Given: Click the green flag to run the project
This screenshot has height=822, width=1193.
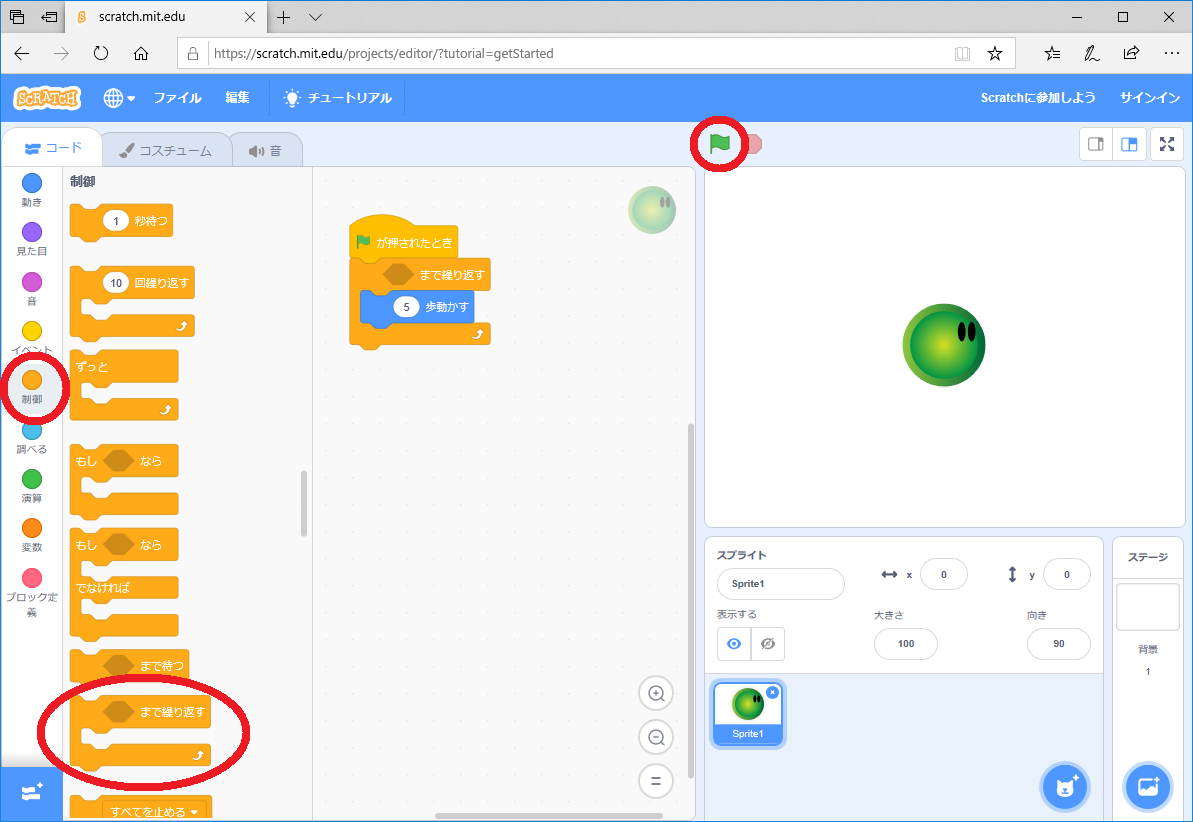Looking at the screenshot, I should tap(719, 143).
